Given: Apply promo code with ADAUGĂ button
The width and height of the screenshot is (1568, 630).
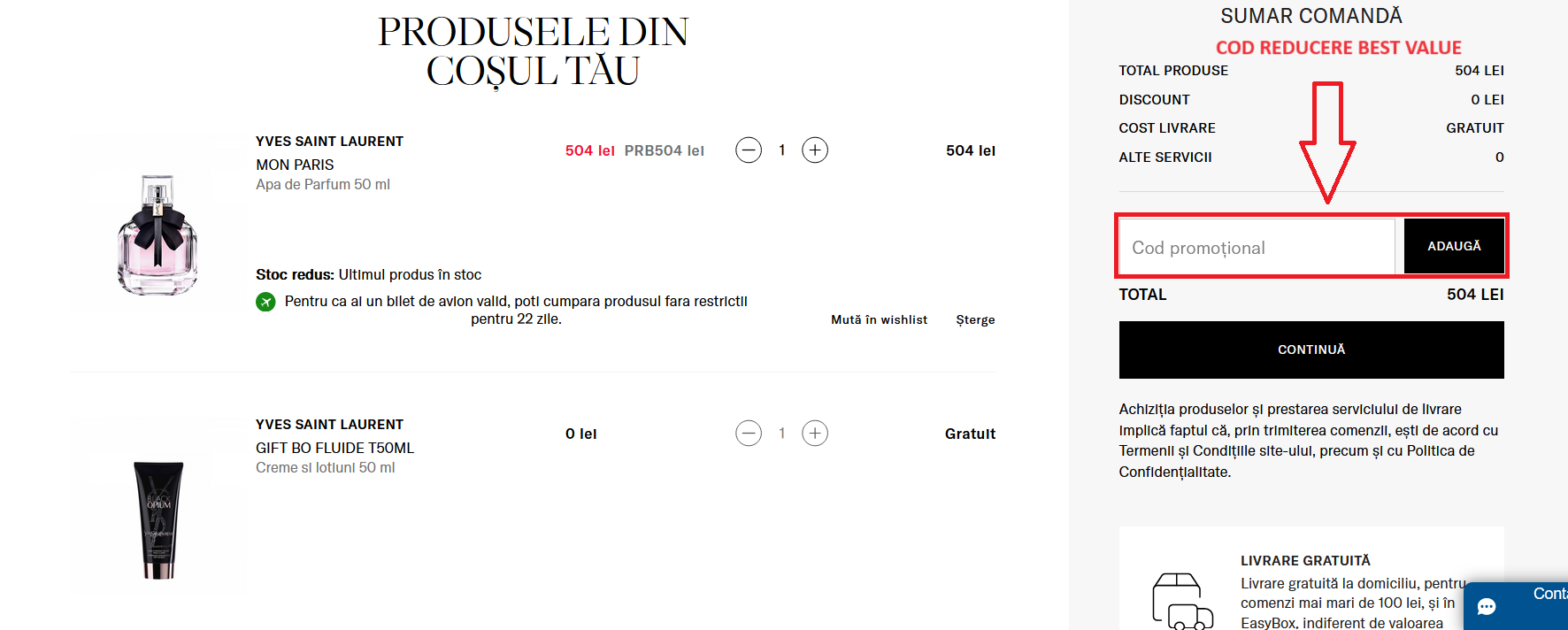Looking at the screenshot, I should [x=1454, y=246].
